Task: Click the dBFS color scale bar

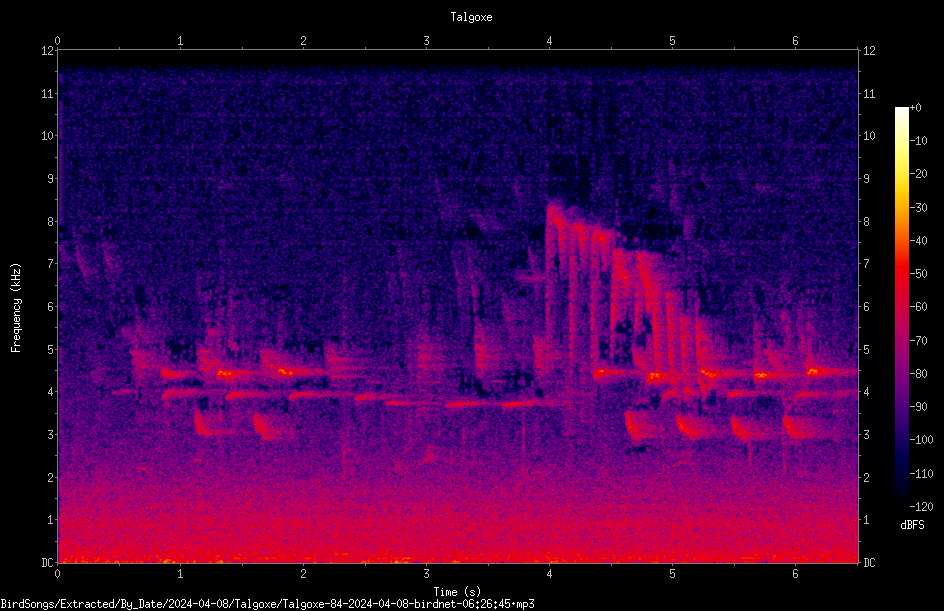Action: [901, 307]
